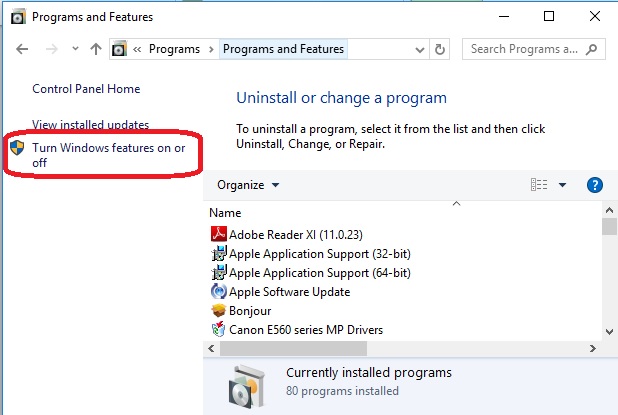This screenshot has width=618, height=415.
Task: Open the Organize dropdown menu
Action: pyautogui.click(x=248, y=185)
